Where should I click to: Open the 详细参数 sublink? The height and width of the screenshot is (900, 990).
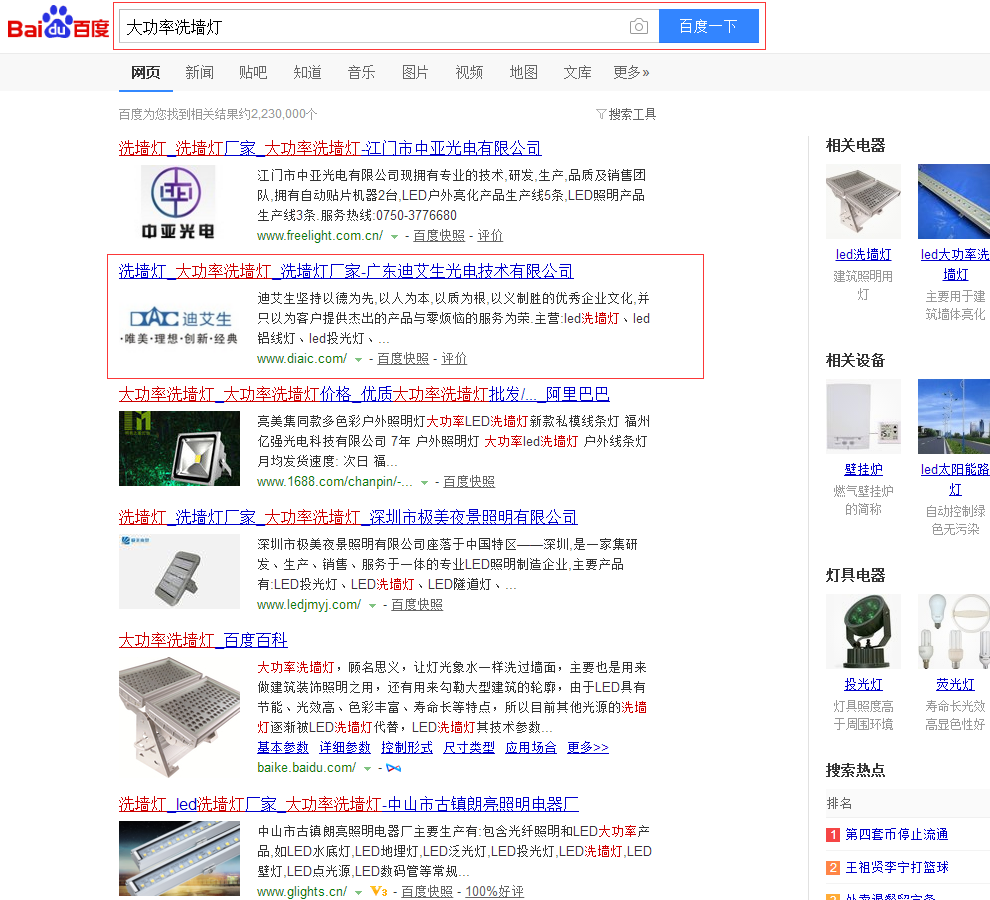coord(345,748)
